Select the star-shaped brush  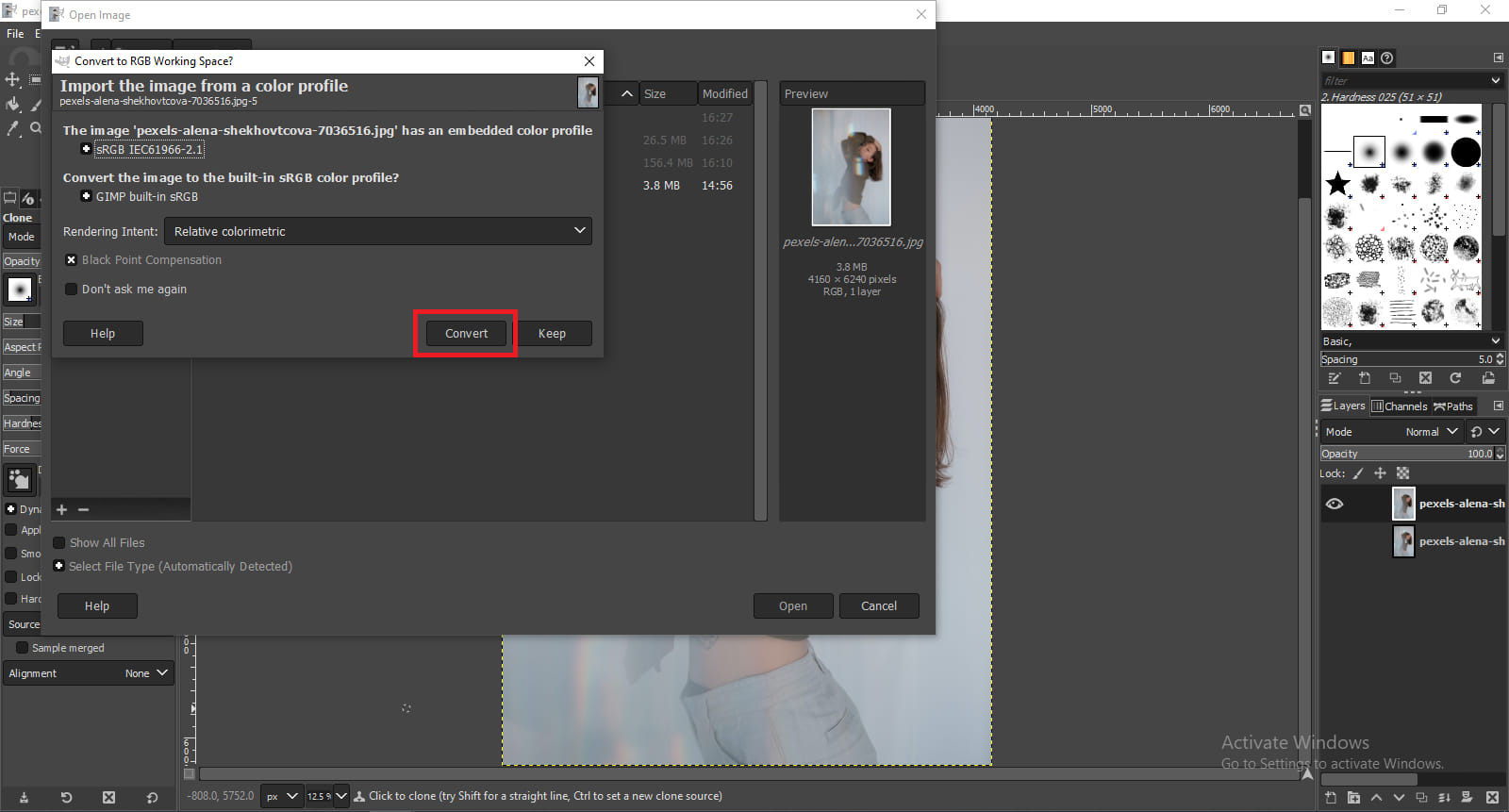click(1337, 183)
